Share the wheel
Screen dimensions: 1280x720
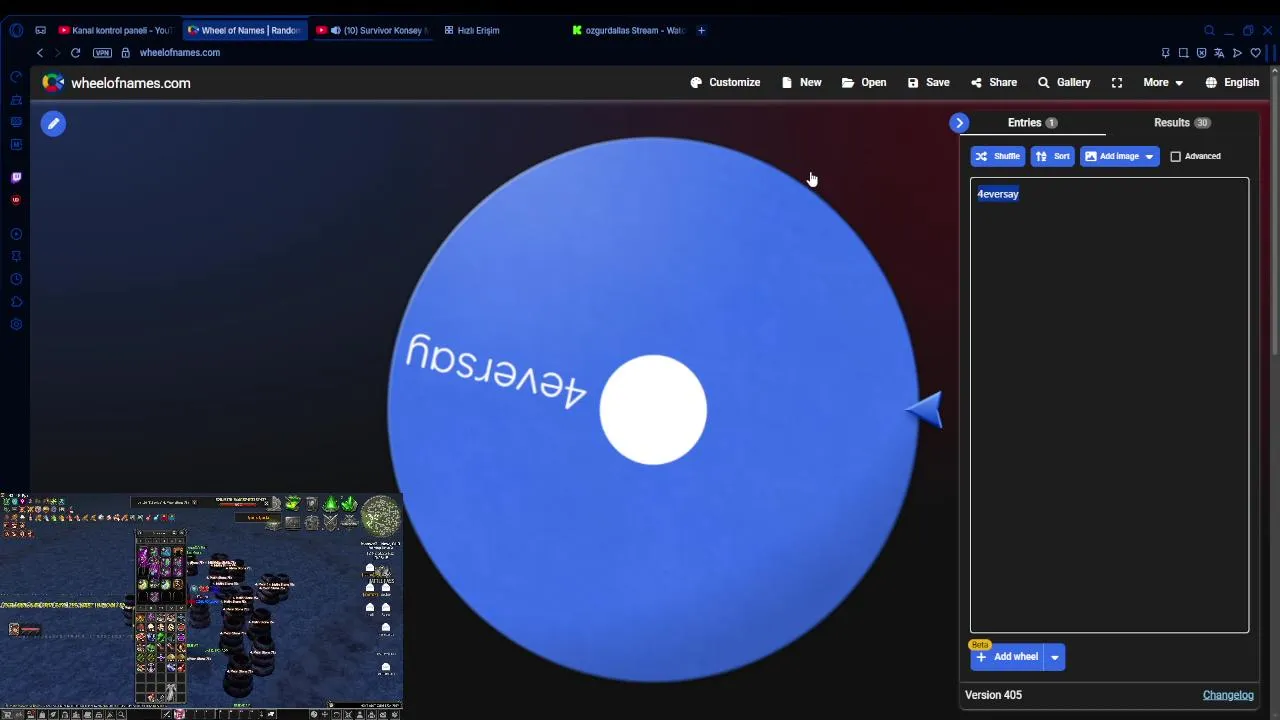994,83
